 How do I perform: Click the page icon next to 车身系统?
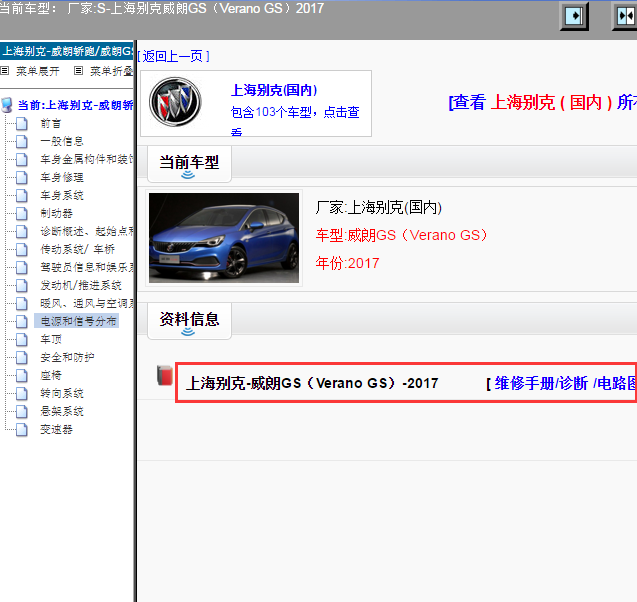22,195
